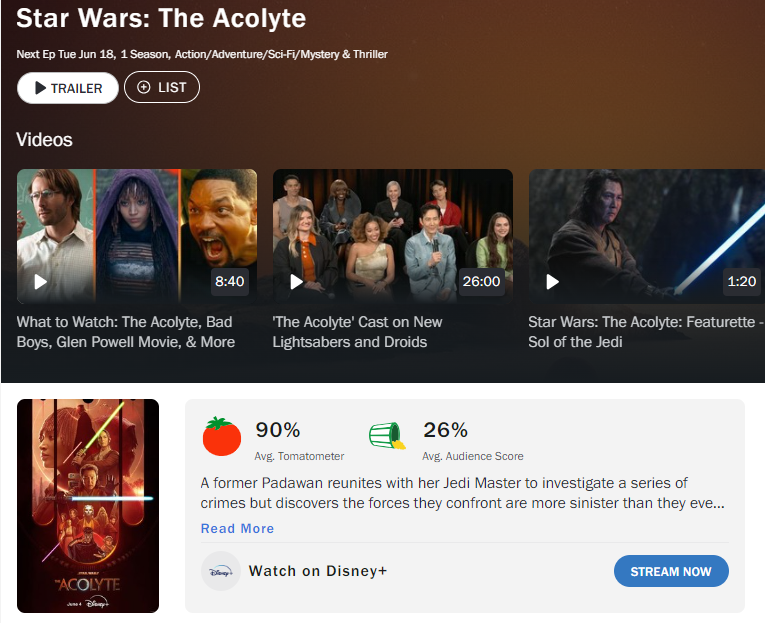Screen dimensions: 765x623
Task: Open the Featurette Sol of the Jedi thumbnail
Action: coord(646,236)
